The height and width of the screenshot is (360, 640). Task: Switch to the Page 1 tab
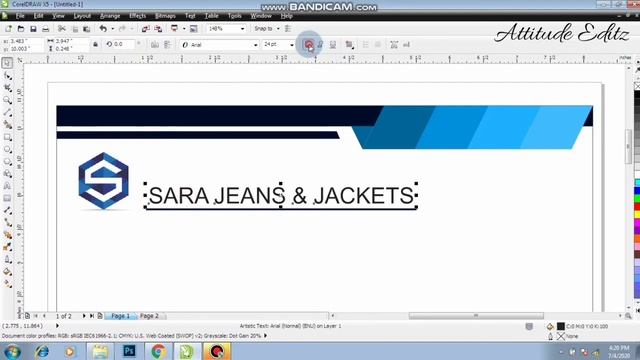121,316
